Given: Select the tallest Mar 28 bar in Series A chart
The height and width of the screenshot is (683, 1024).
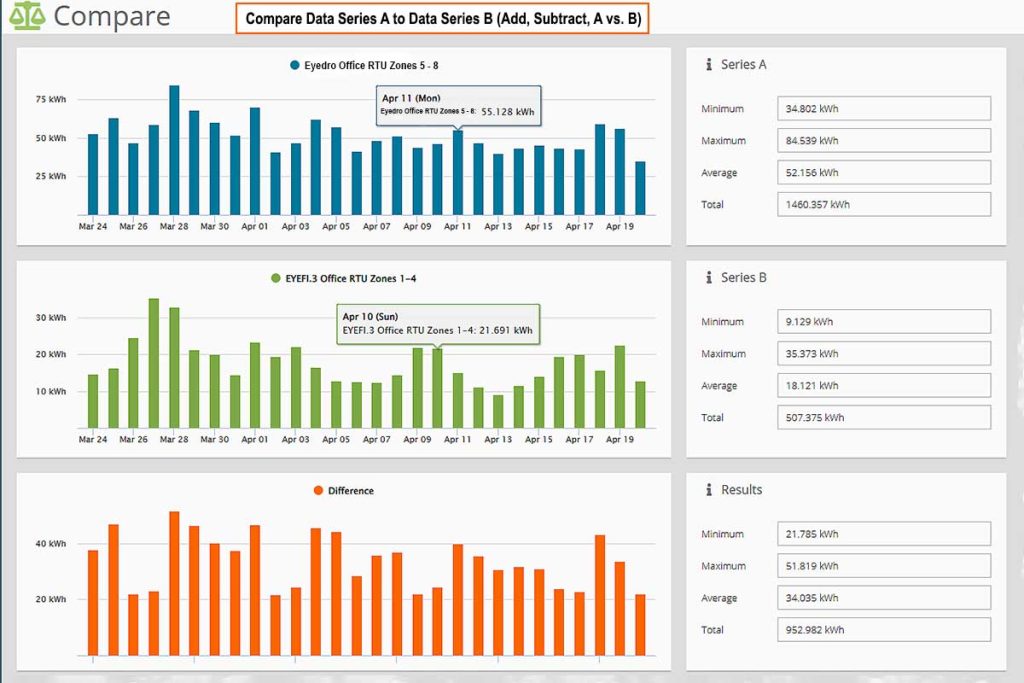Looking at the screenshot, I should [175, 150].
